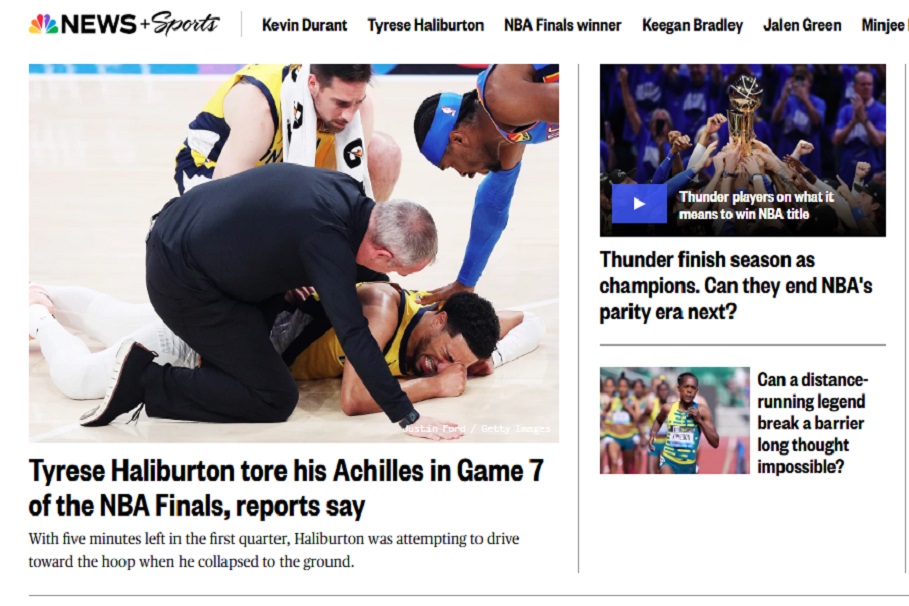Click the NEWS text in the header logo

coord(99,24)
